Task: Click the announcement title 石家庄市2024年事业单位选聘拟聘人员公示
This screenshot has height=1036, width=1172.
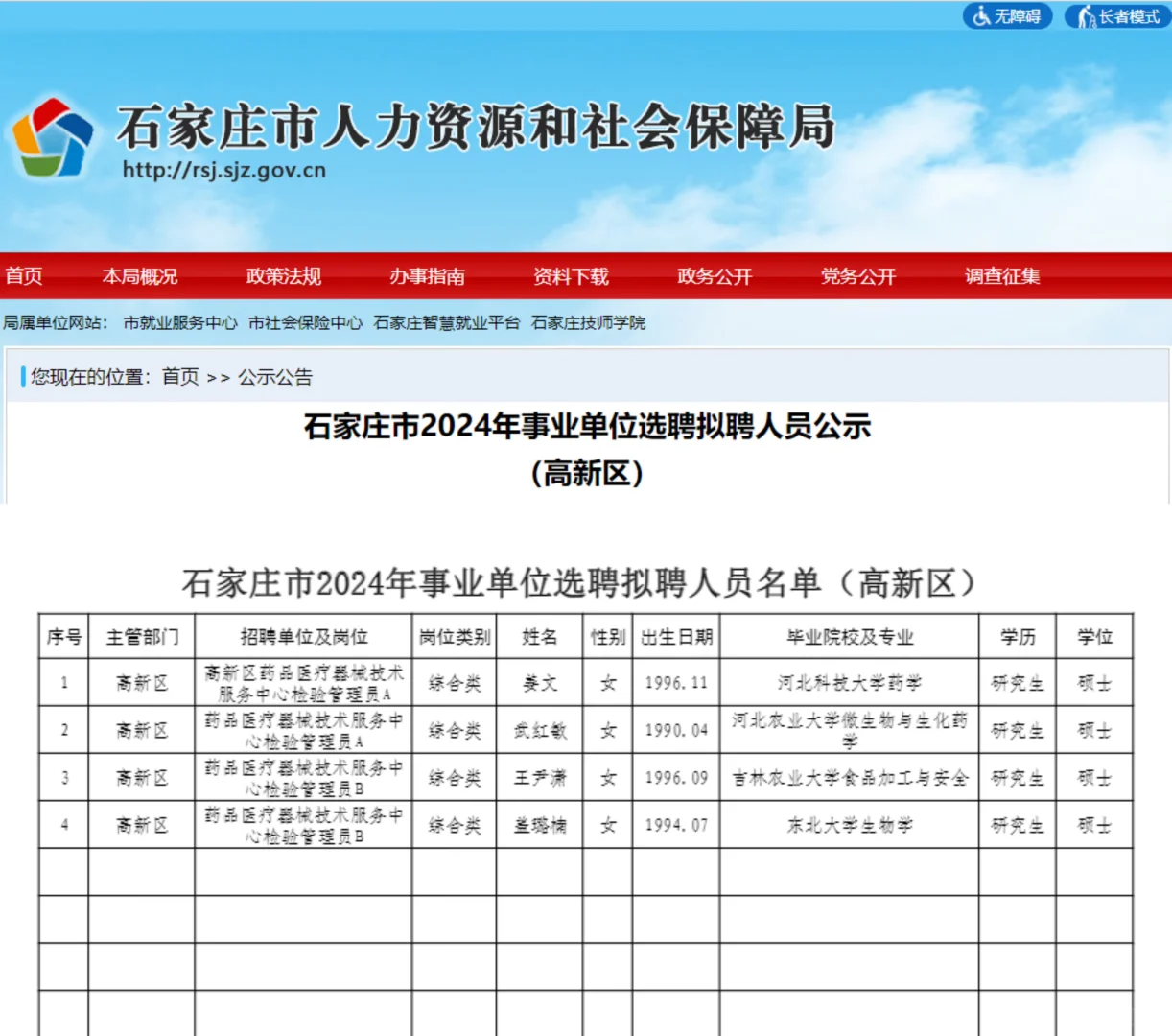Action: click(585, 429)
